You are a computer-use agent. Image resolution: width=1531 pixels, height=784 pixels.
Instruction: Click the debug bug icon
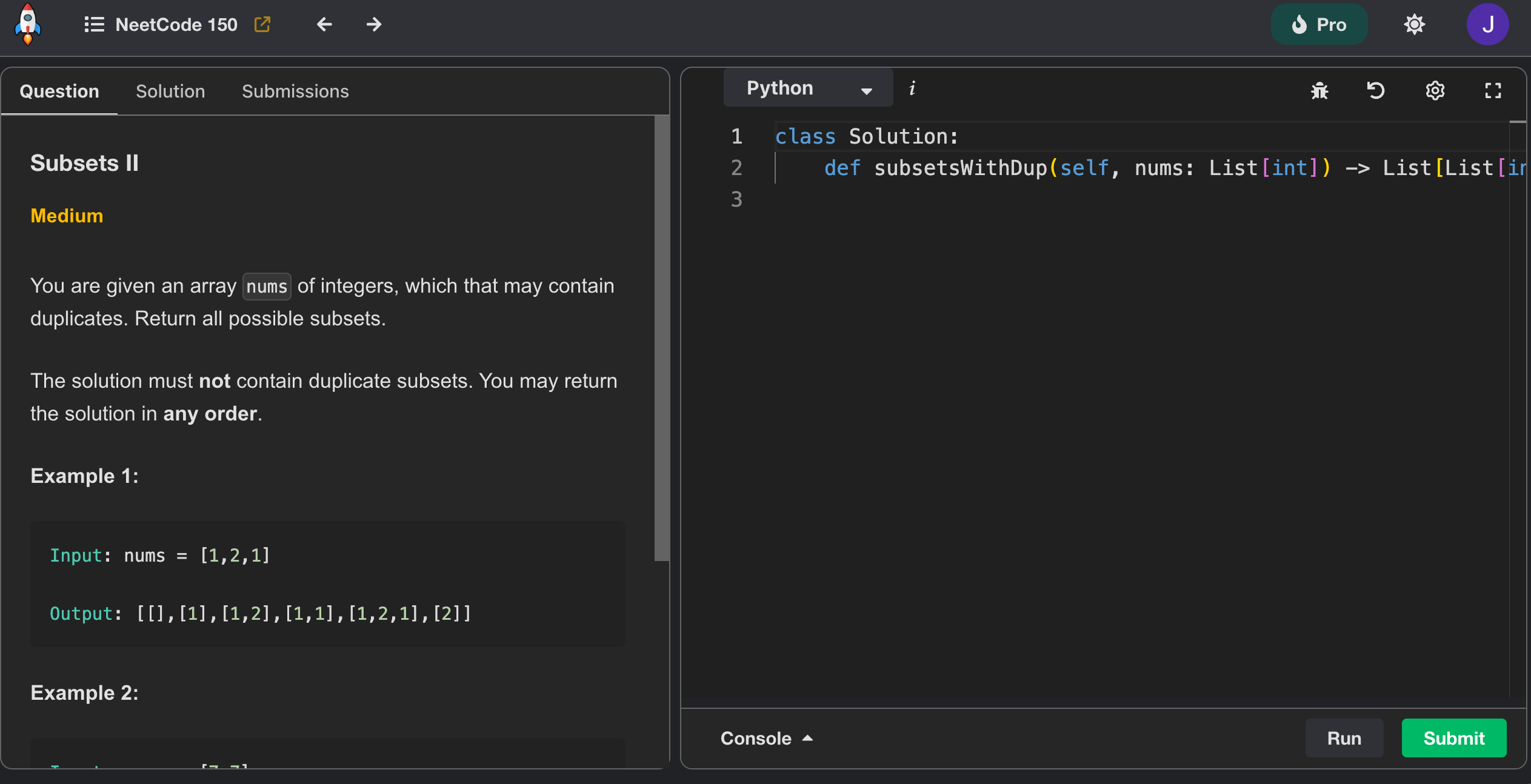click(x=1319, y=91)
